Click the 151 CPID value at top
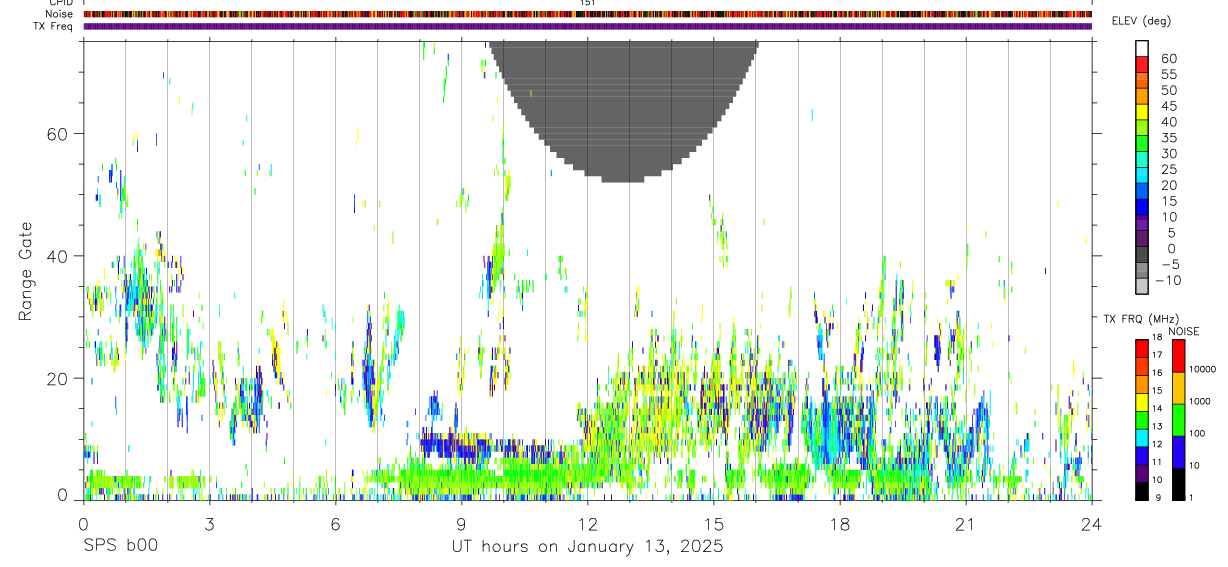 tap(588, 3)
